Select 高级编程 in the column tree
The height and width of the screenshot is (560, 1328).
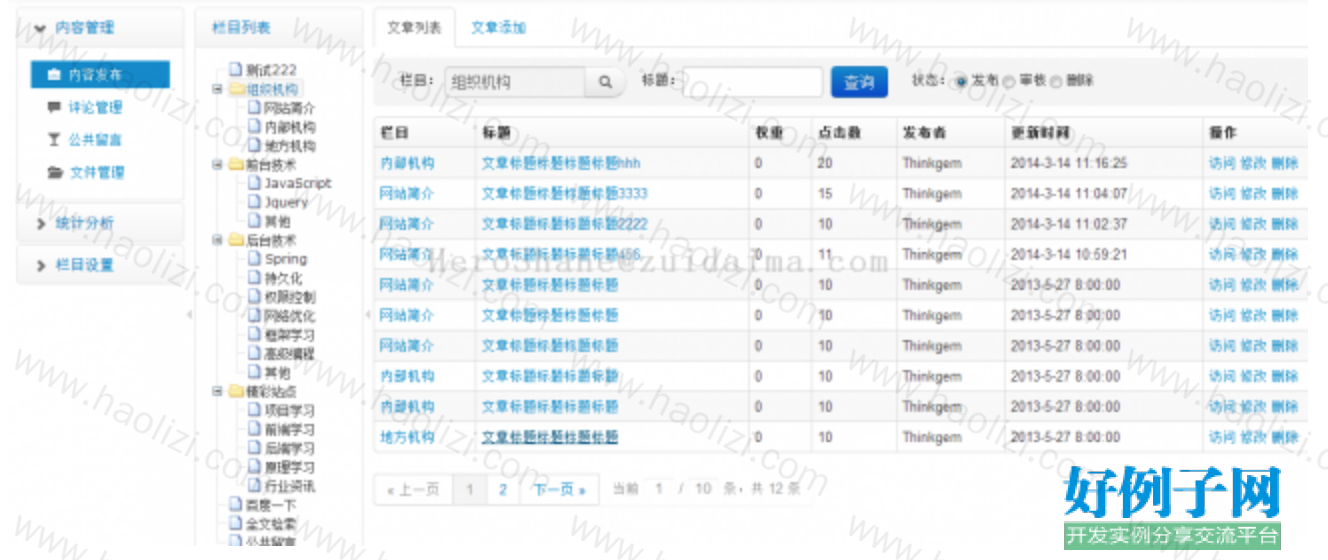290,354
